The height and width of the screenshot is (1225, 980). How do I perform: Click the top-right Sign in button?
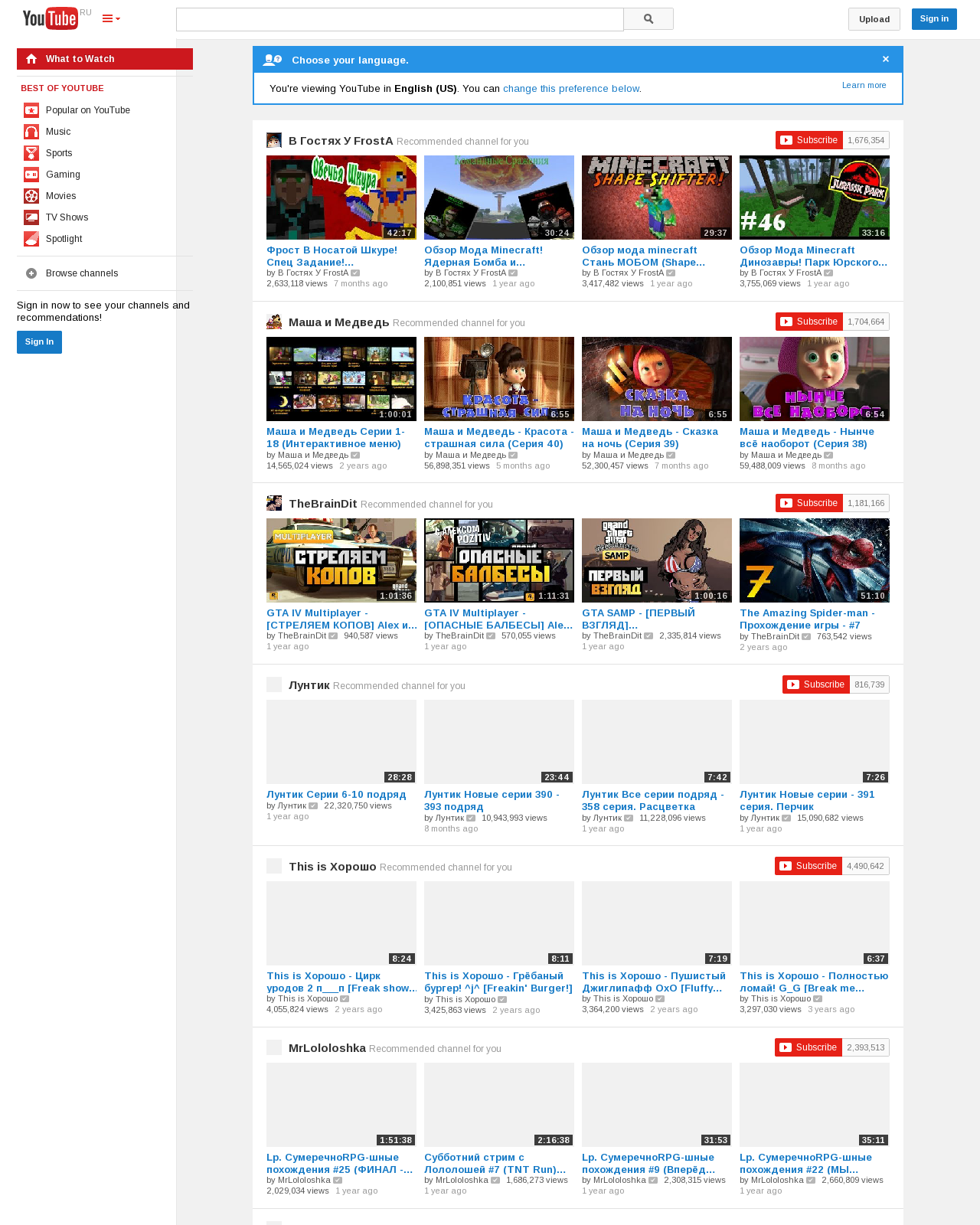tap(934, 19)
